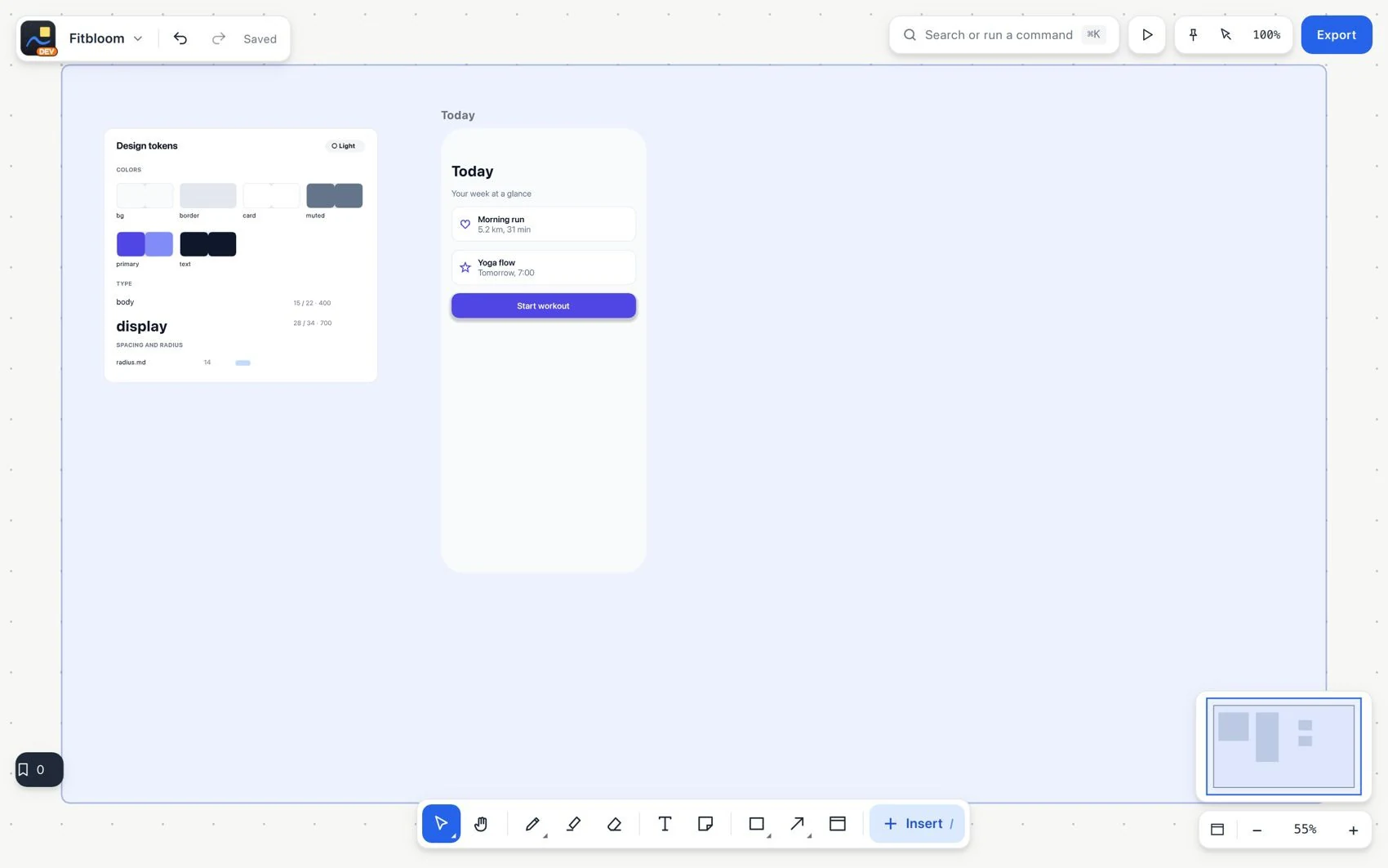
Task: Select the border color swatch
Action: pyautogui.click(x=208, y=195)
